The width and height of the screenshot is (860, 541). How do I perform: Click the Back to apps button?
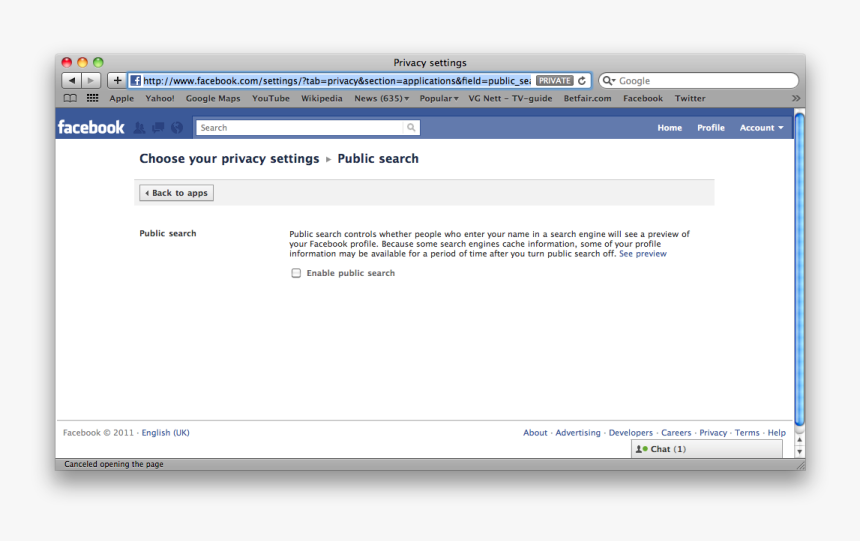pyautogui.click(x=176, y=193)
